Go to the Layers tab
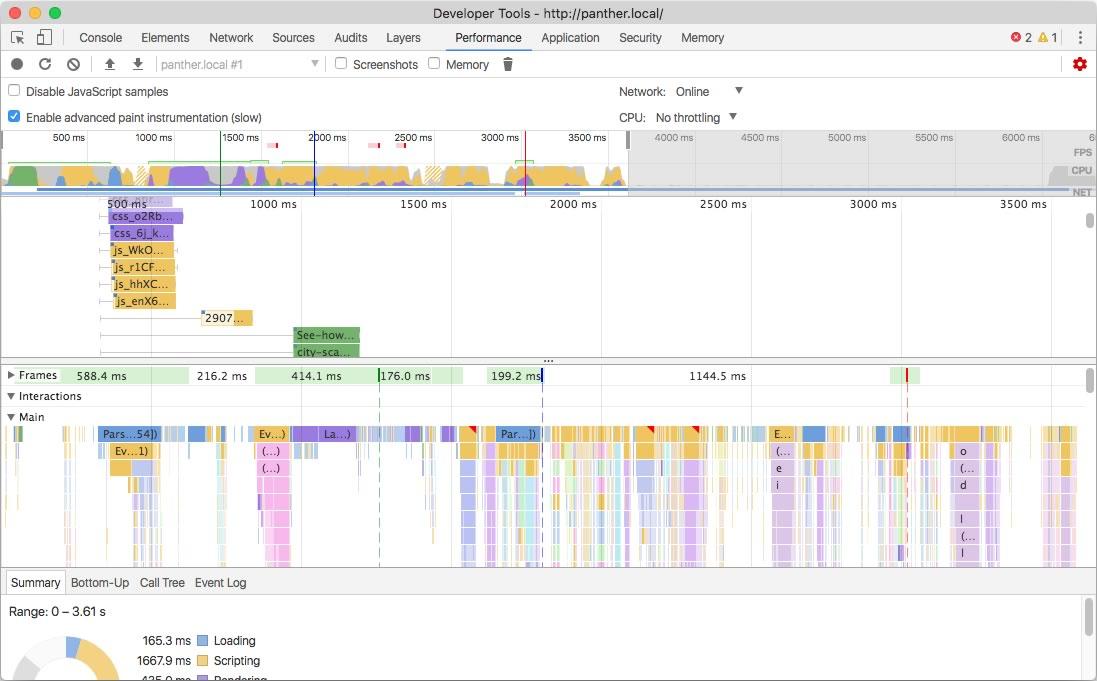The image size is (1097, 681). coord(403,38)
